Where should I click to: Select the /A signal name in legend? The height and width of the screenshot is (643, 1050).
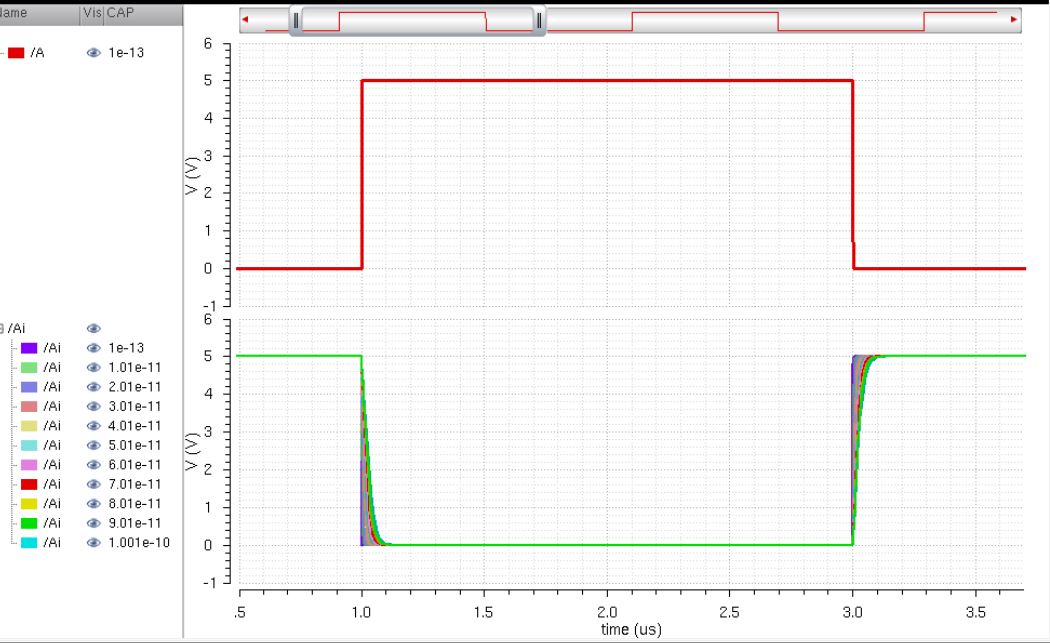[x=38, y=53]
